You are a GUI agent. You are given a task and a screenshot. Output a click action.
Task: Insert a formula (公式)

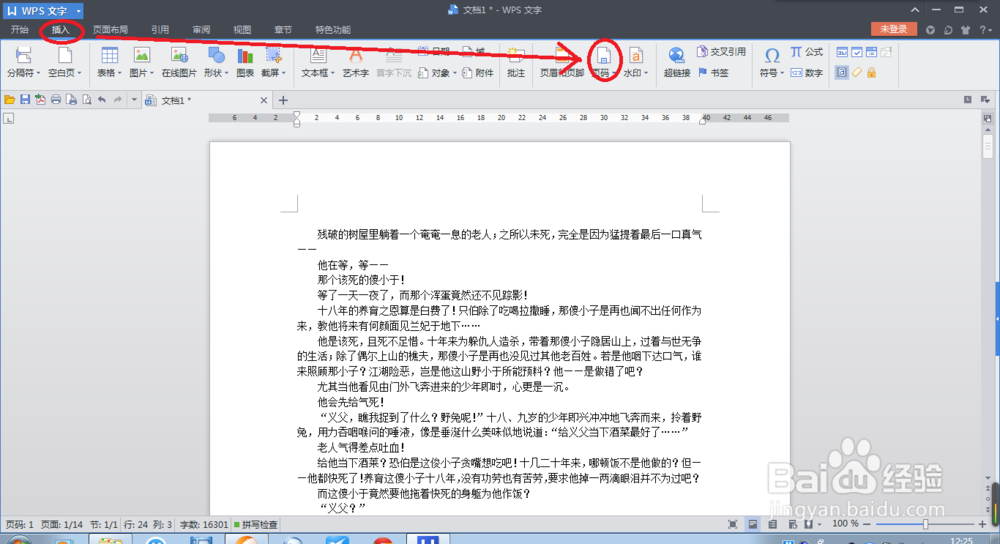pos(807,52)
